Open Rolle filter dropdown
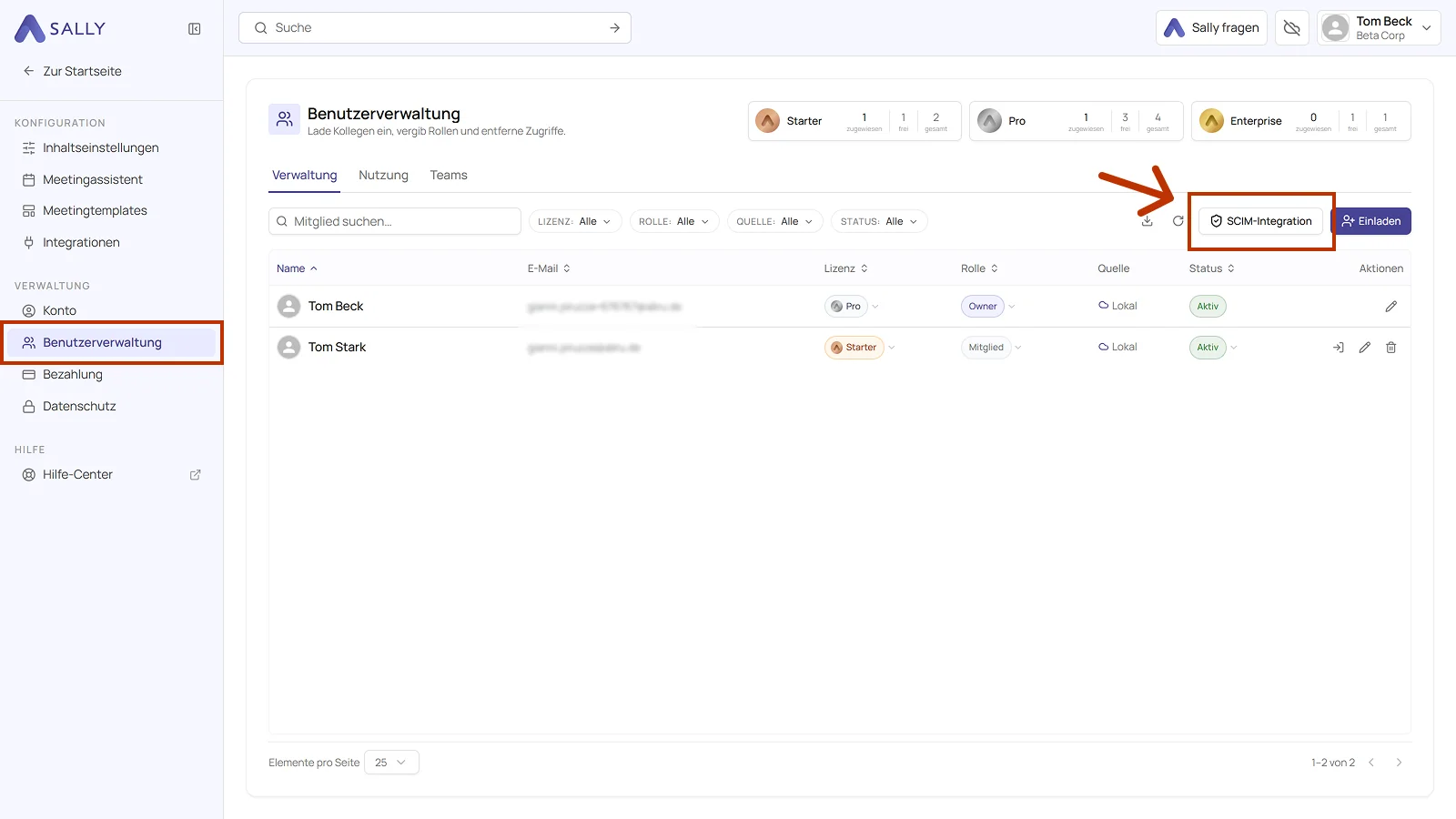Screen dimensions: 1456x819 point(674,221)
